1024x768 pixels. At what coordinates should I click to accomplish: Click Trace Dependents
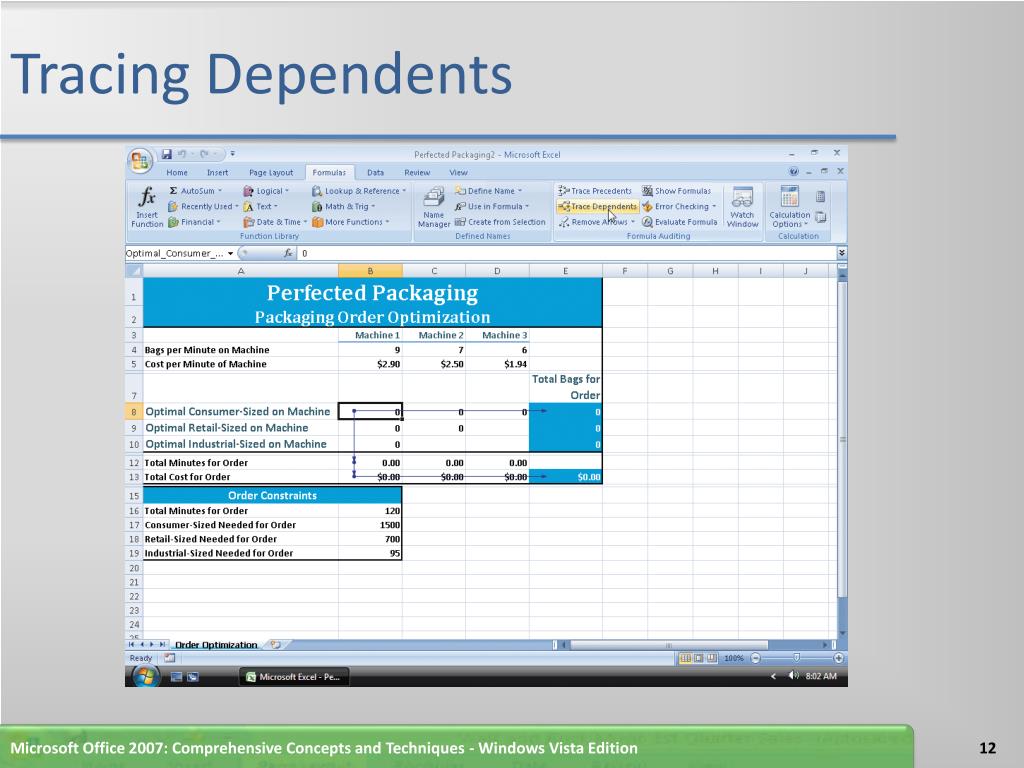click(x=598, y=206)
